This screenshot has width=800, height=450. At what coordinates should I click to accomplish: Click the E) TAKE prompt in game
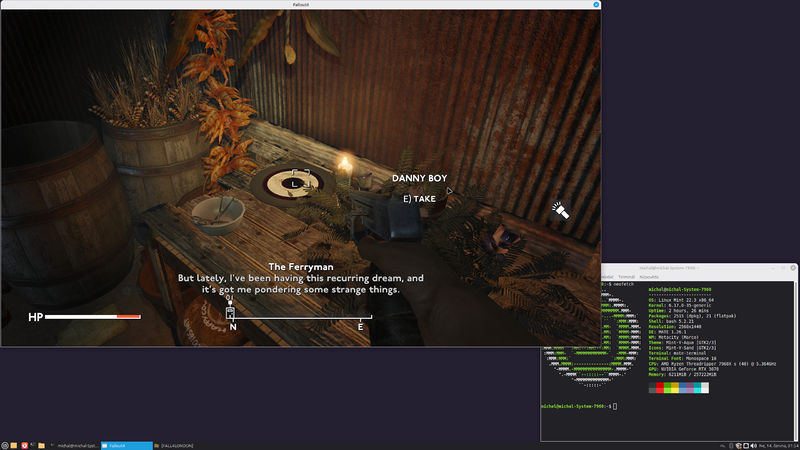pos(419,199)
